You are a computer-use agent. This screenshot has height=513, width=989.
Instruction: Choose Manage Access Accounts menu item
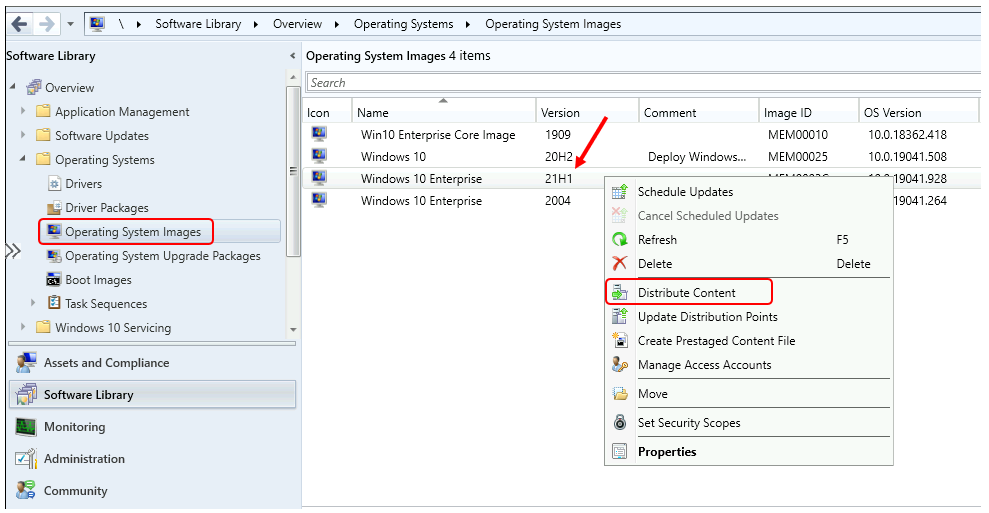pos(749,365)
